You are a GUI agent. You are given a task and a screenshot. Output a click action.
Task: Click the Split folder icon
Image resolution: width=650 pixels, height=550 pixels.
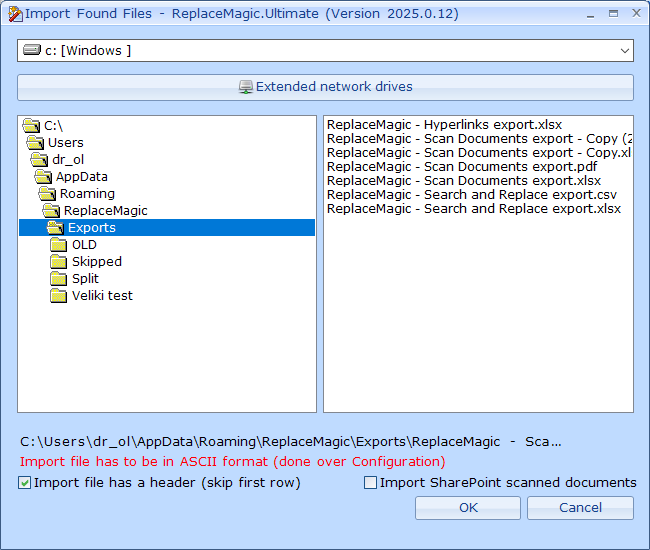click(x=57, y=279)
